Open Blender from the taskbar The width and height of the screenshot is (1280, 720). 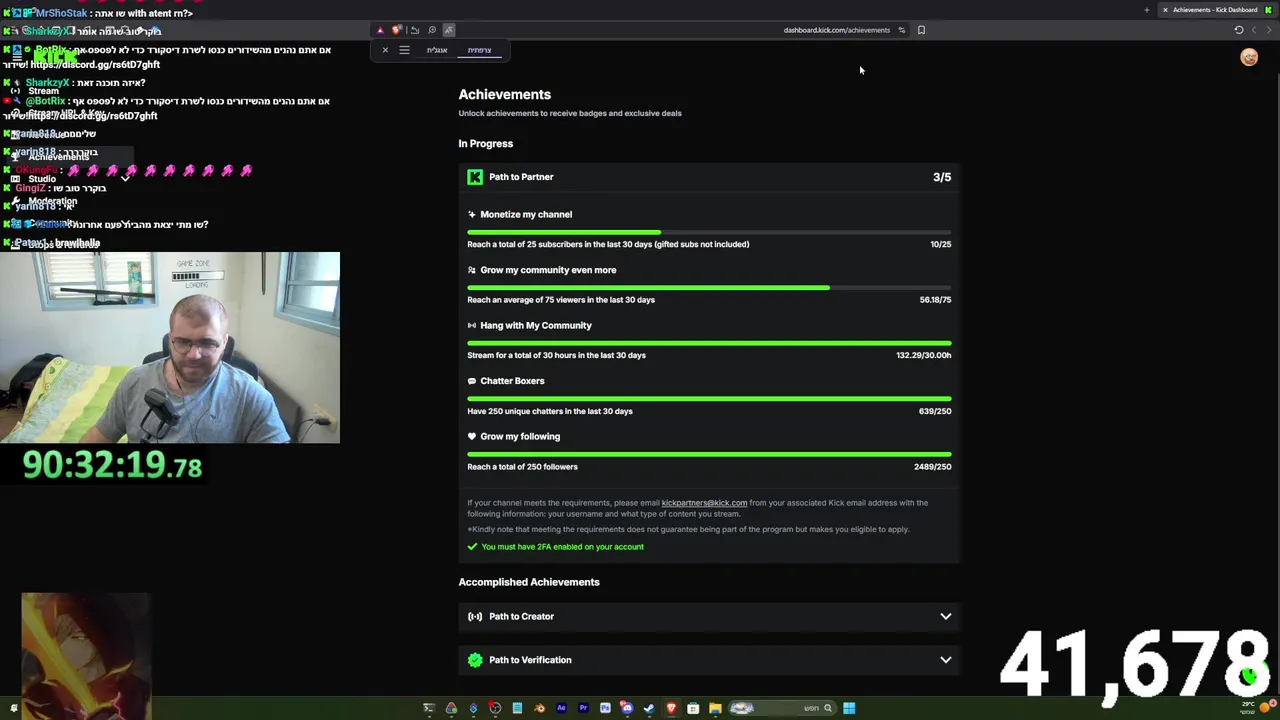coord(540,708)
